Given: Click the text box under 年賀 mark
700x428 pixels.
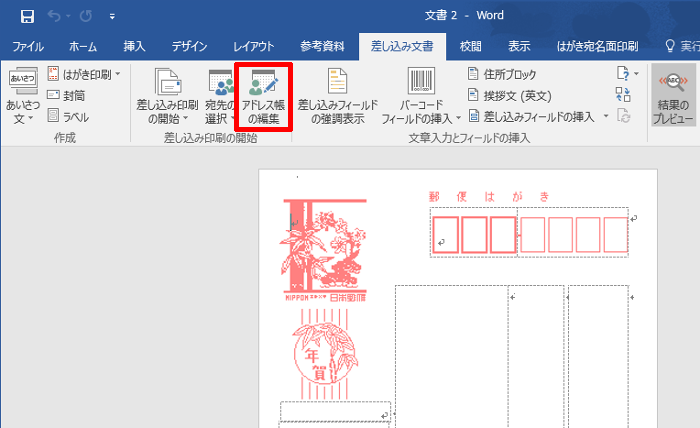Looking at the screenshot, I should [335, 411].
